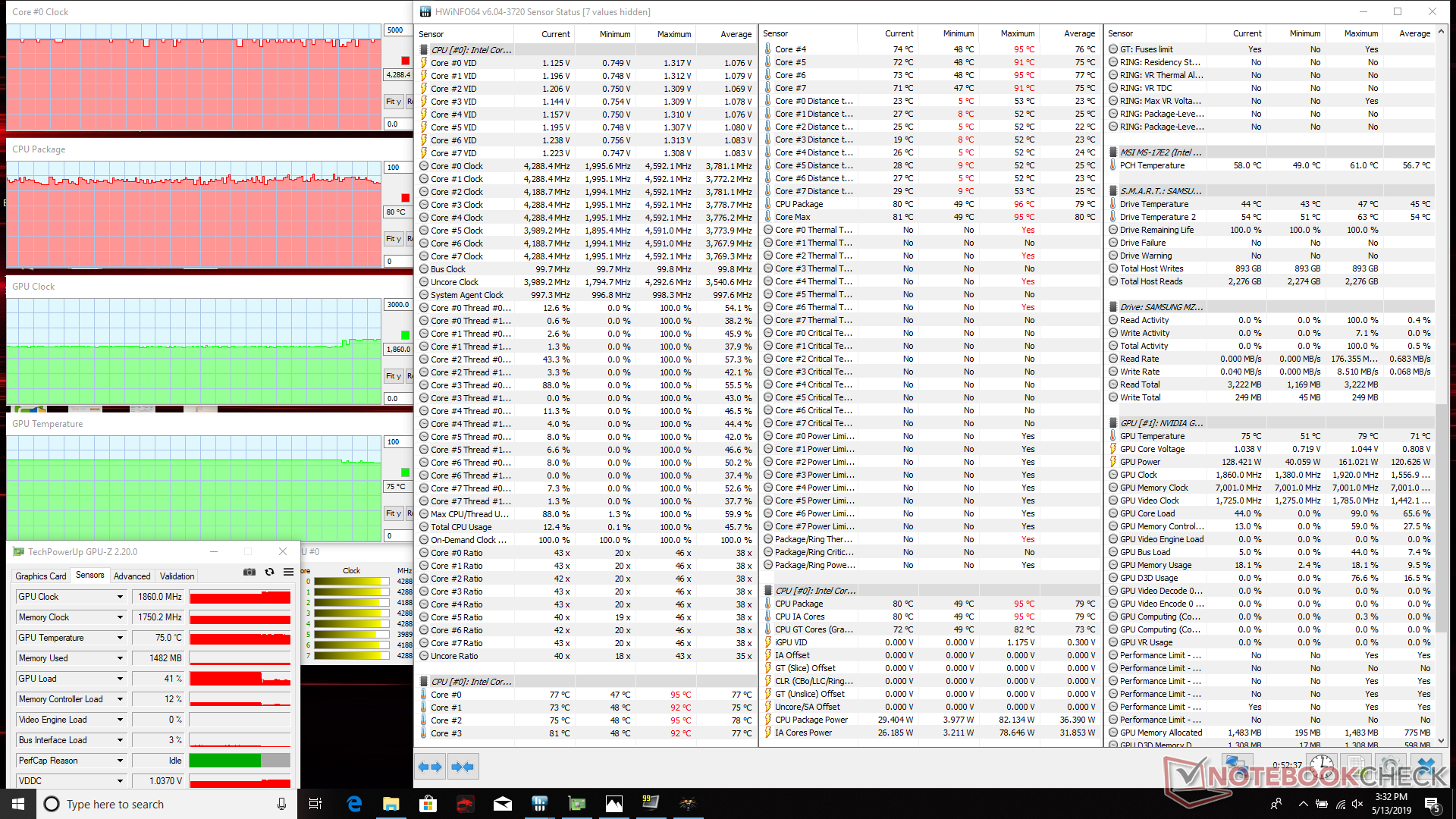Click Fit y button in CPU Package graph

pyautogui.click(x=394, y=238)
